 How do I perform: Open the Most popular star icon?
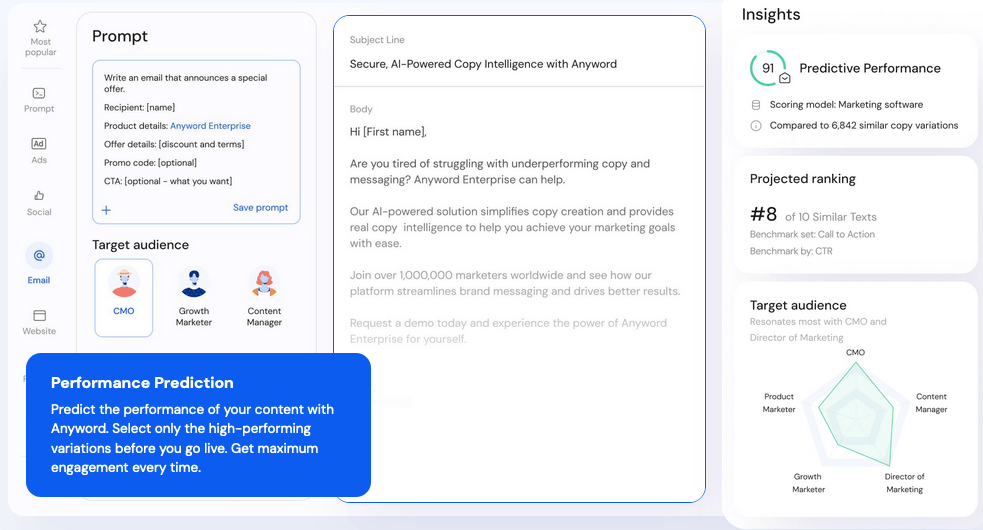pyautogui.click(x=40, y=26)
